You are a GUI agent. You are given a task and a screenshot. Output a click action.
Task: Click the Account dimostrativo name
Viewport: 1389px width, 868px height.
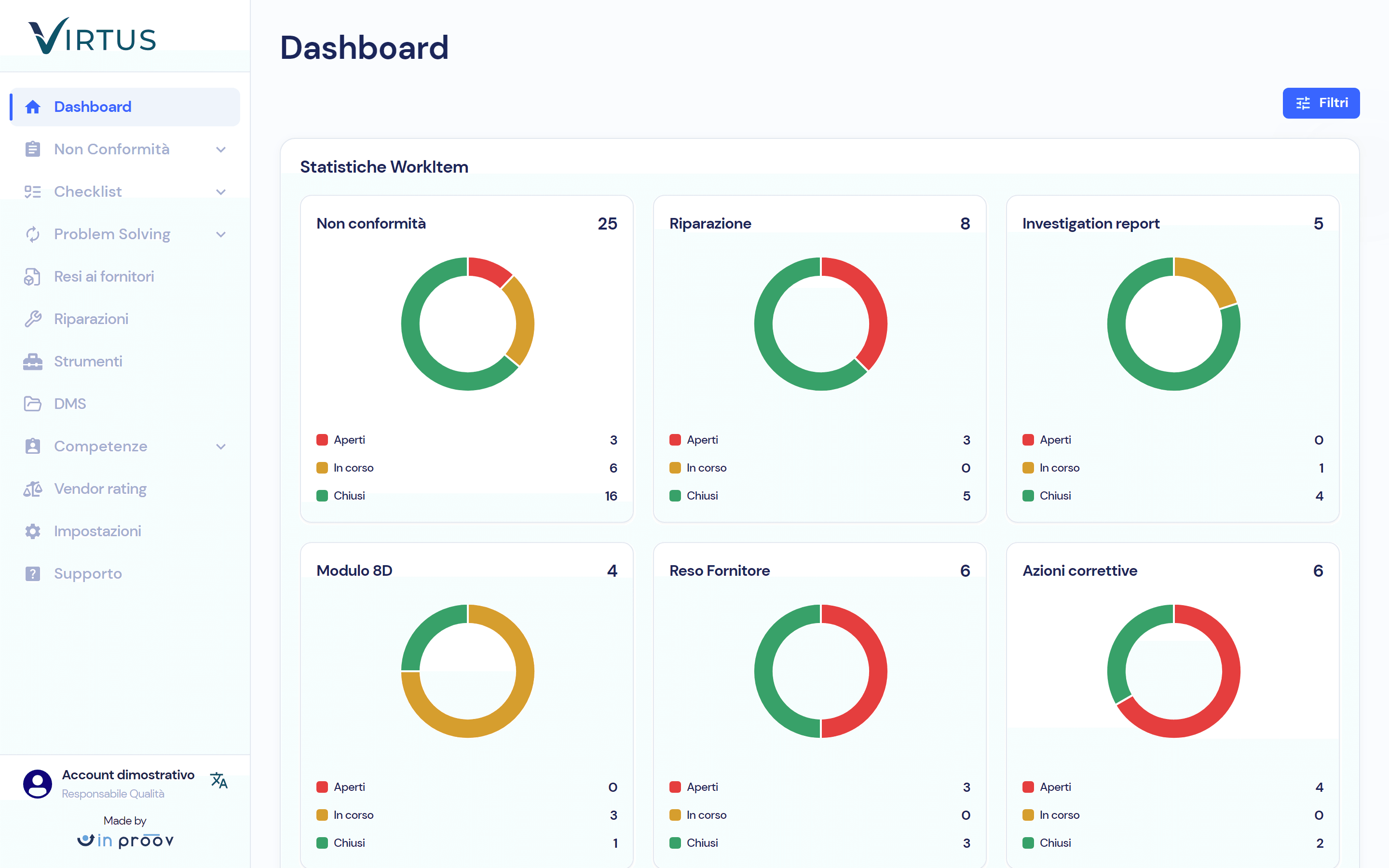pyautogui.click(x=128, y=775)
